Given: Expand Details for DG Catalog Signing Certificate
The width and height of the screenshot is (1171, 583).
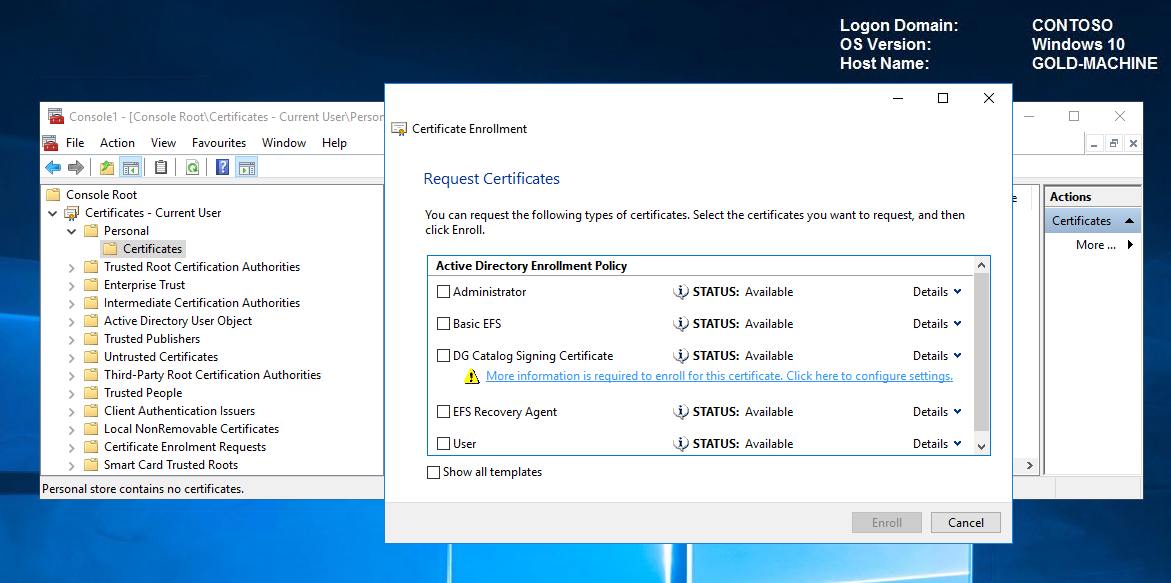Looking at the screenshot, I should [937, 356].
